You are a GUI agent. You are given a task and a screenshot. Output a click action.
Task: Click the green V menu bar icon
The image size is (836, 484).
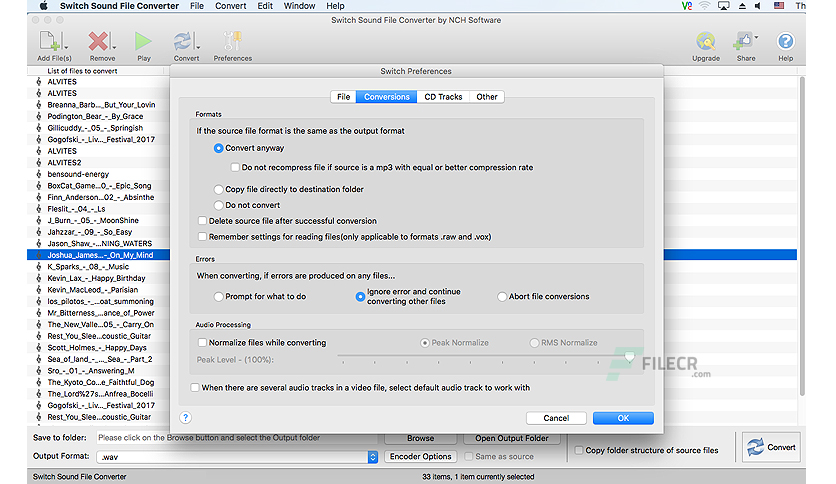click(687, 6)
